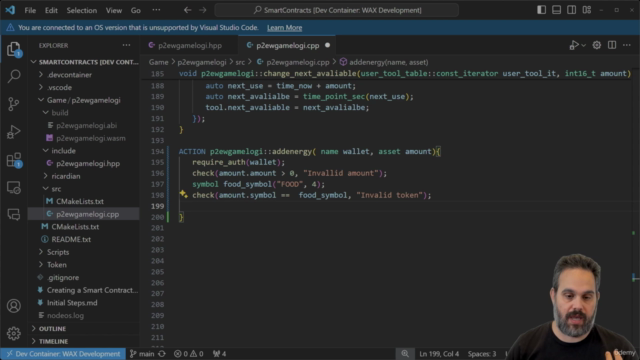This screenshot has width=640, height=360.
Task: Open the Selection menu
Action: click(82, 10)
